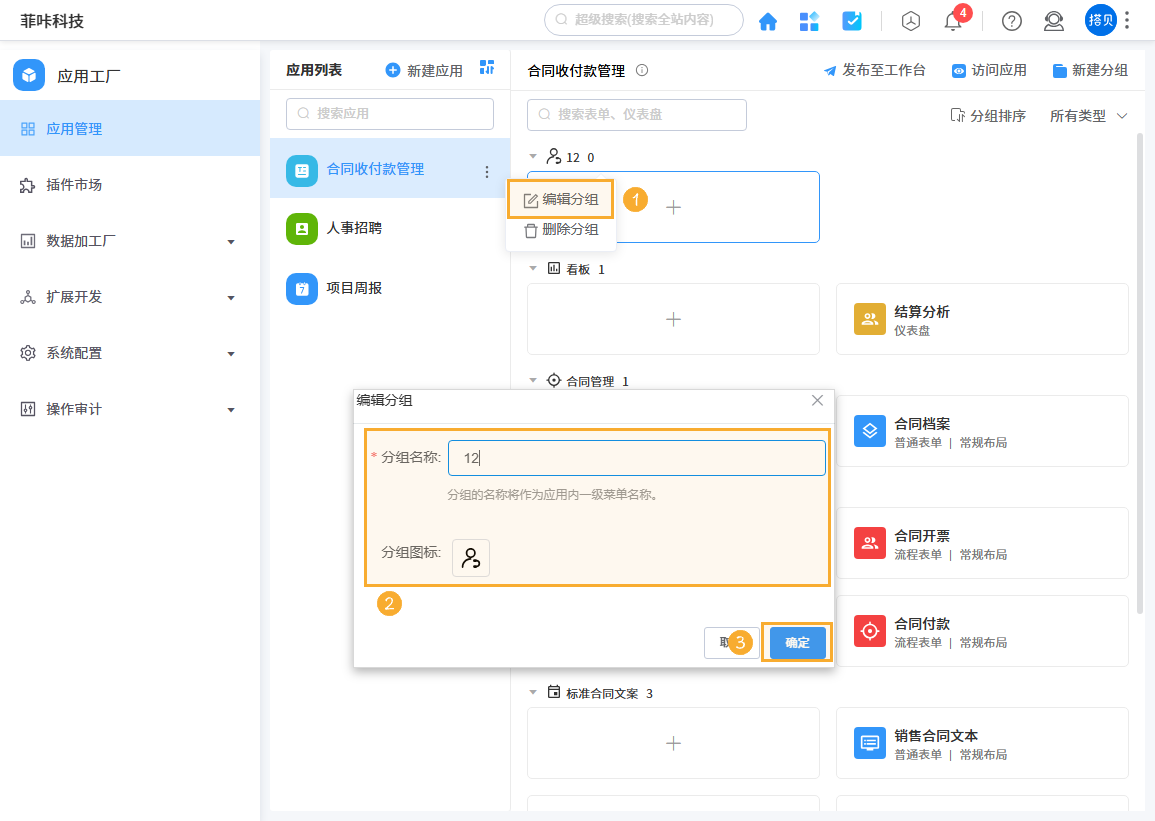Open the 搭贝 avatar badge top right
The height and width of the screenshot is (821, 1155).
[x=1100, y=20]
